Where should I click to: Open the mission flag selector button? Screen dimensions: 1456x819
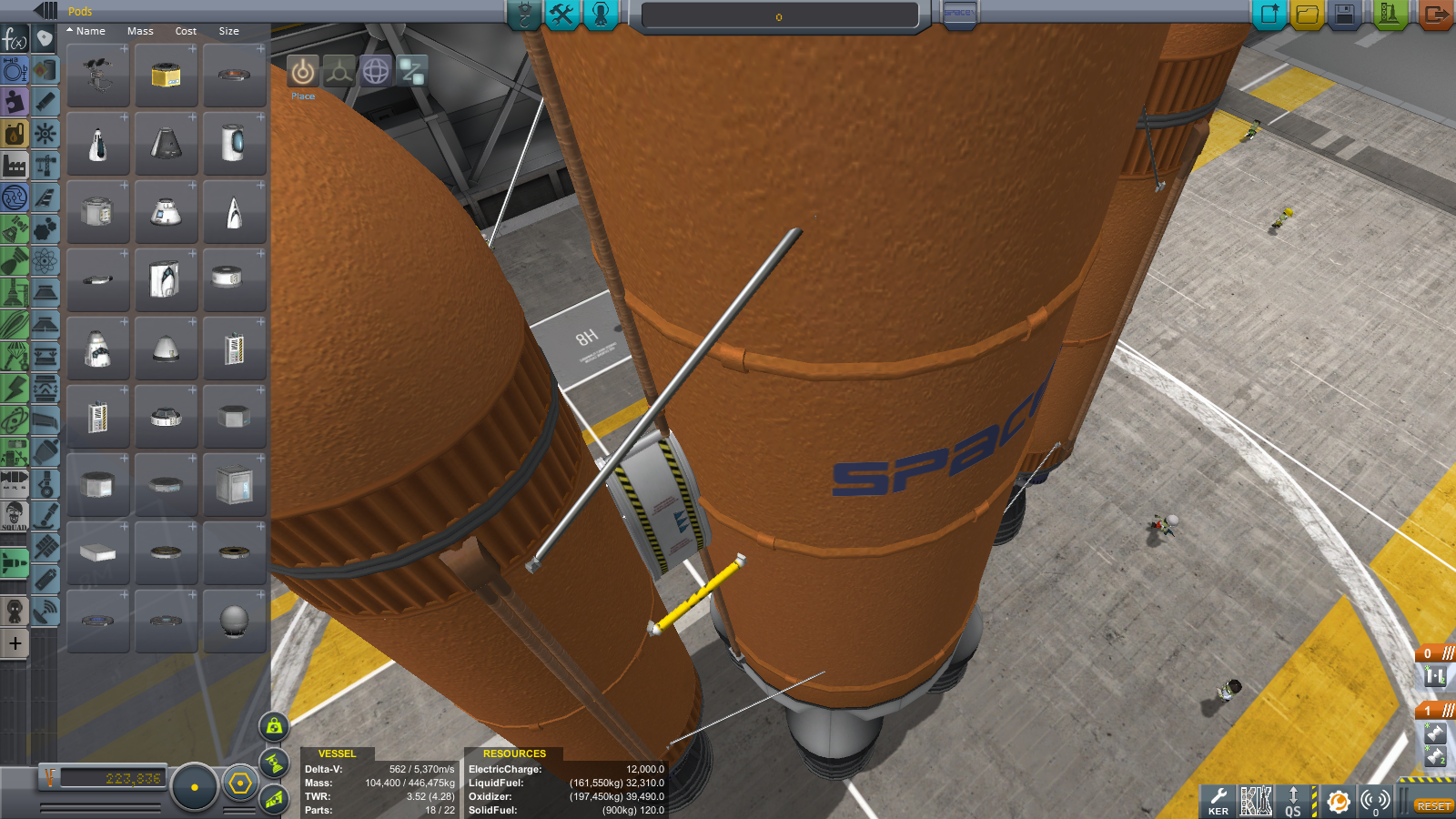[x=959, y=15]
